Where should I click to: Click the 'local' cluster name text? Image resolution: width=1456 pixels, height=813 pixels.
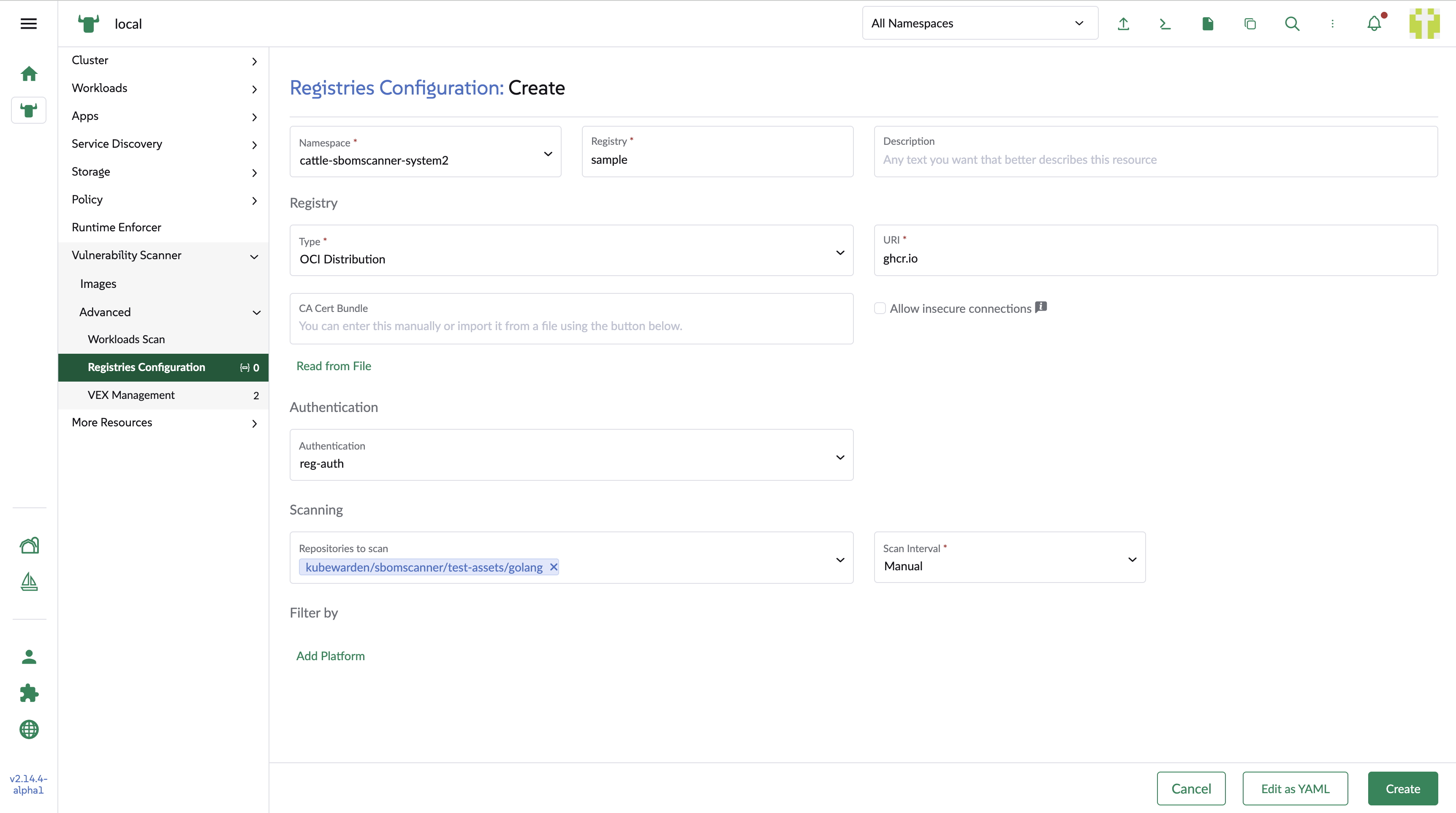tap(128, 24)
